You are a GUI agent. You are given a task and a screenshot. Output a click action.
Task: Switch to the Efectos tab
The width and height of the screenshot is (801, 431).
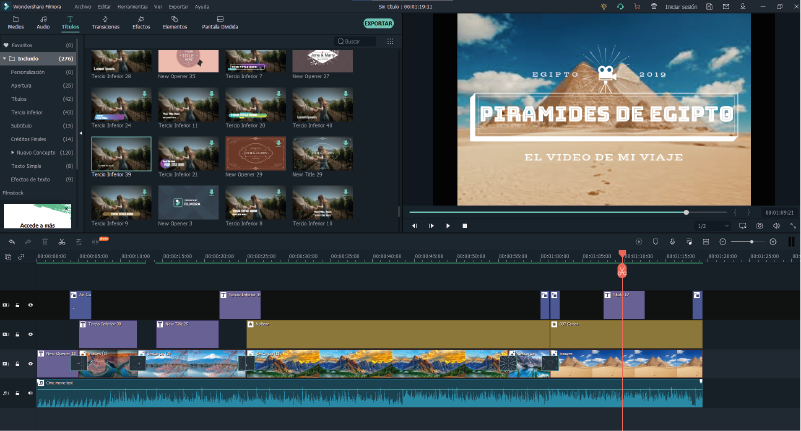click(141, 22)
